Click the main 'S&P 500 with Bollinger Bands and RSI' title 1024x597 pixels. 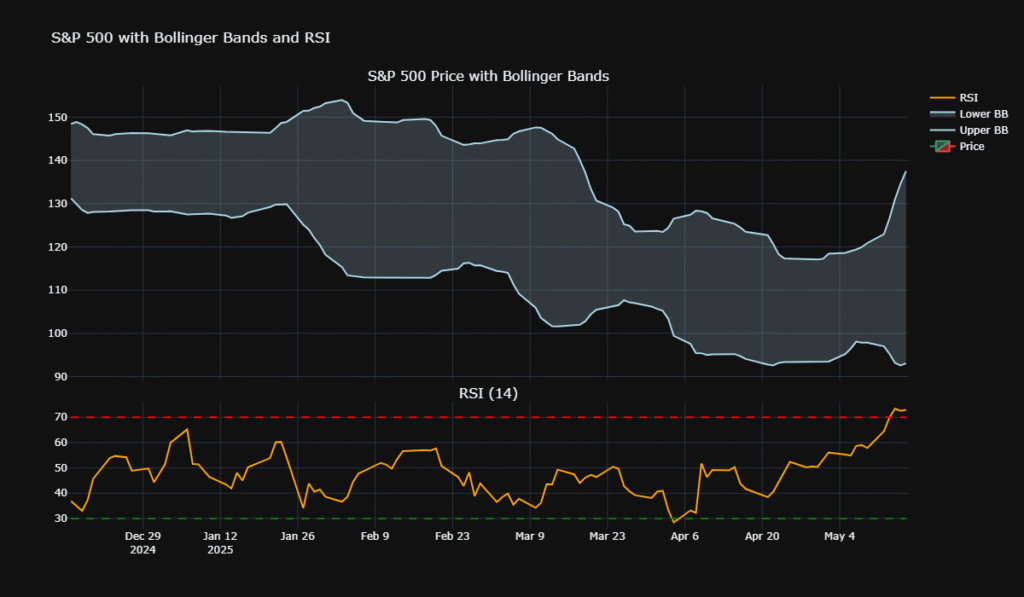190,38
